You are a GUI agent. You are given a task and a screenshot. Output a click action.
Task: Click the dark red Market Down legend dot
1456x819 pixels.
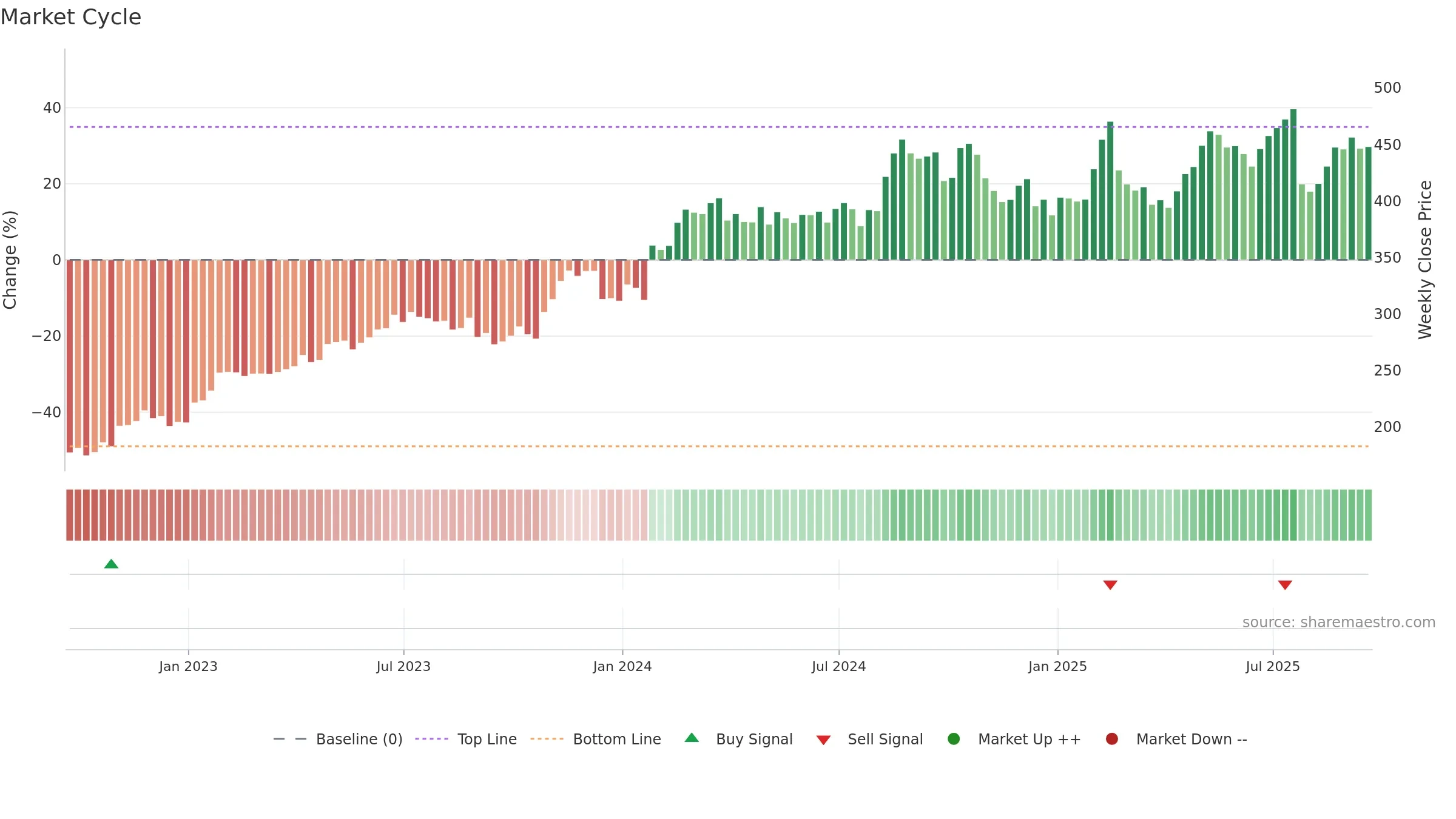point(1112,739)
